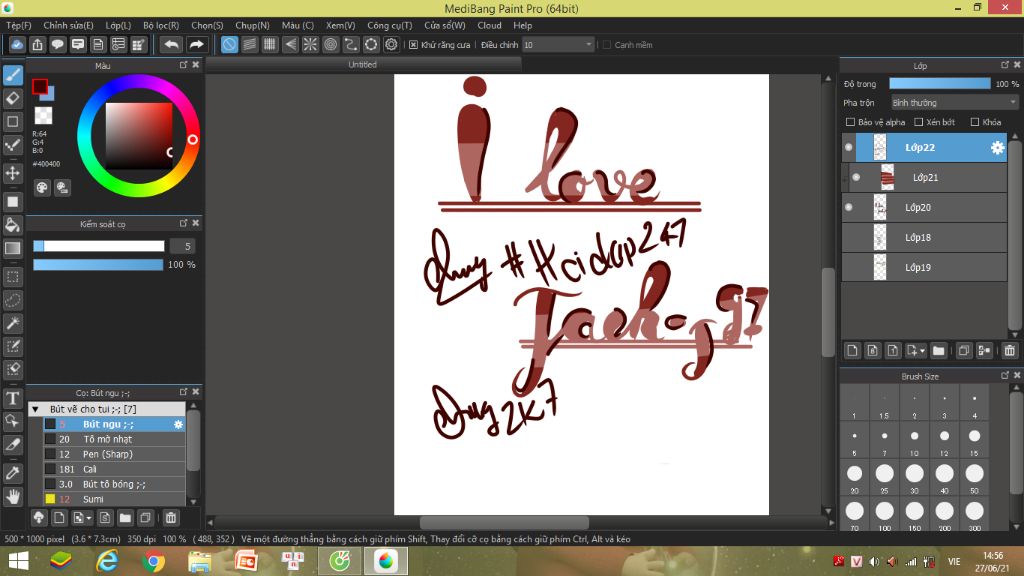The image size is (1024, 576).
Task: Toggle Khử răng cưa checkbox
Action: (413, 44)
